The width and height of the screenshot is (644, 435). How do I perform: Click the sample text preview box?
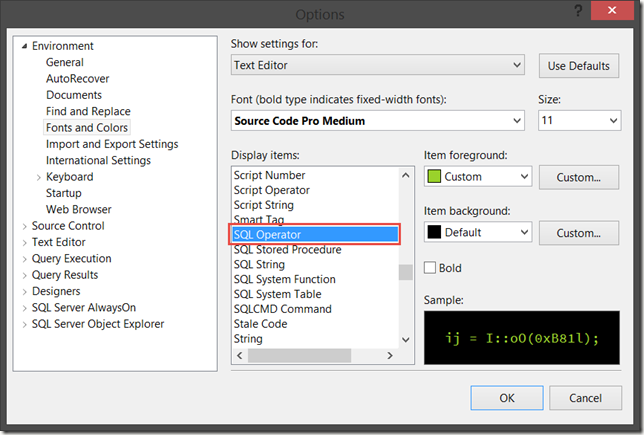click(x=522, y=338)
